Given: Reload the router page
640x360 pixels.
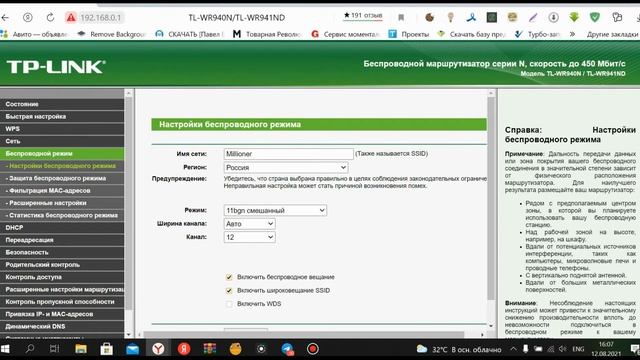Looking at the screenshot, I should [x=50, y=18].
